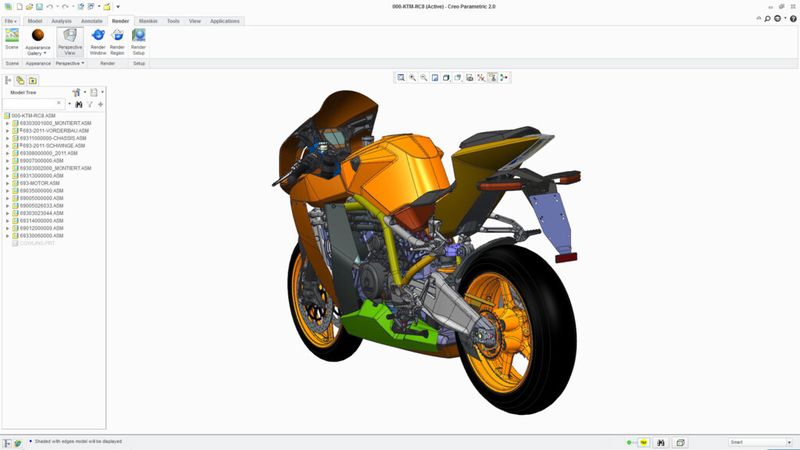
Task: Click the yellow regeneration status indicator
Action: point(643,442)
